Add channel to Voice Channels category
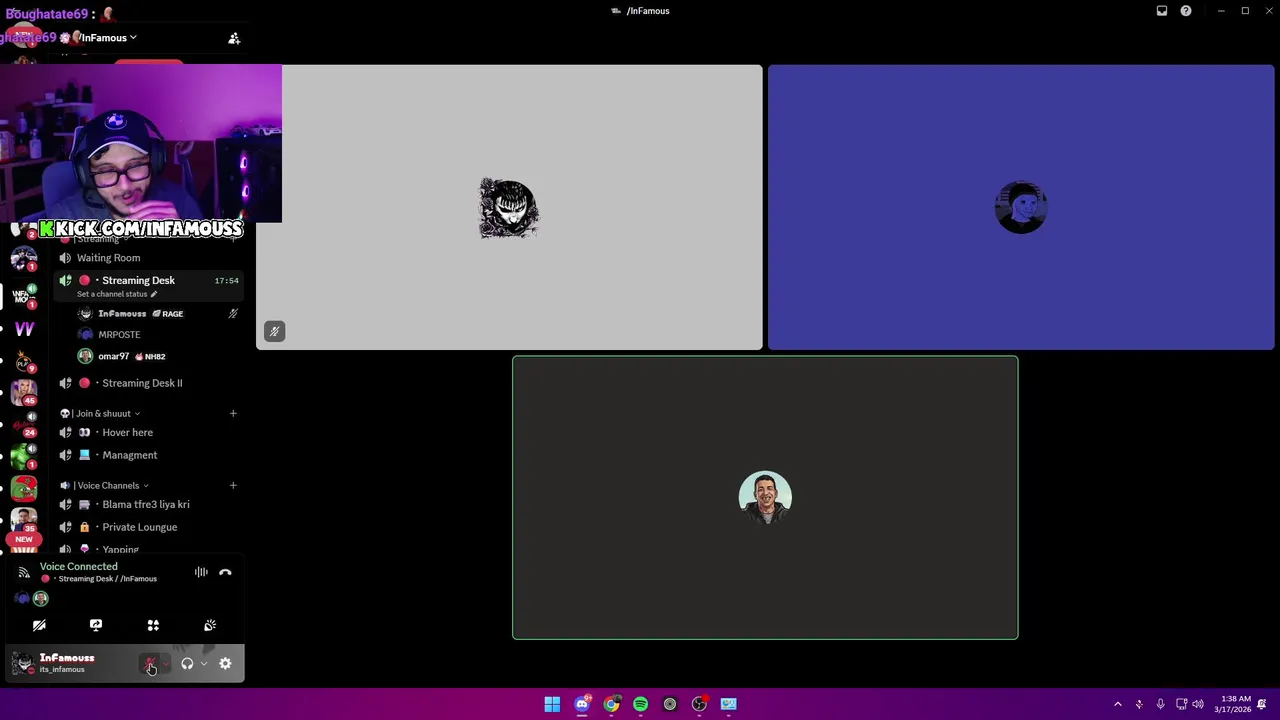 tap(233, 486)
